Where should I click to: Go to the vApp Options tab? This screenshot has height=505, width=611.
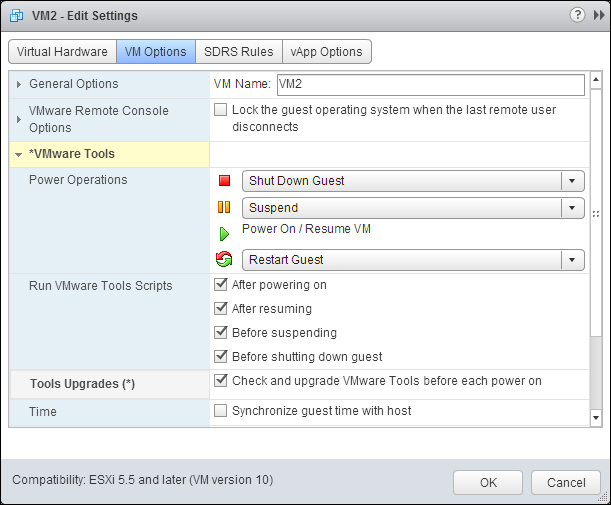pyautogui.click(x=327, y=51)
